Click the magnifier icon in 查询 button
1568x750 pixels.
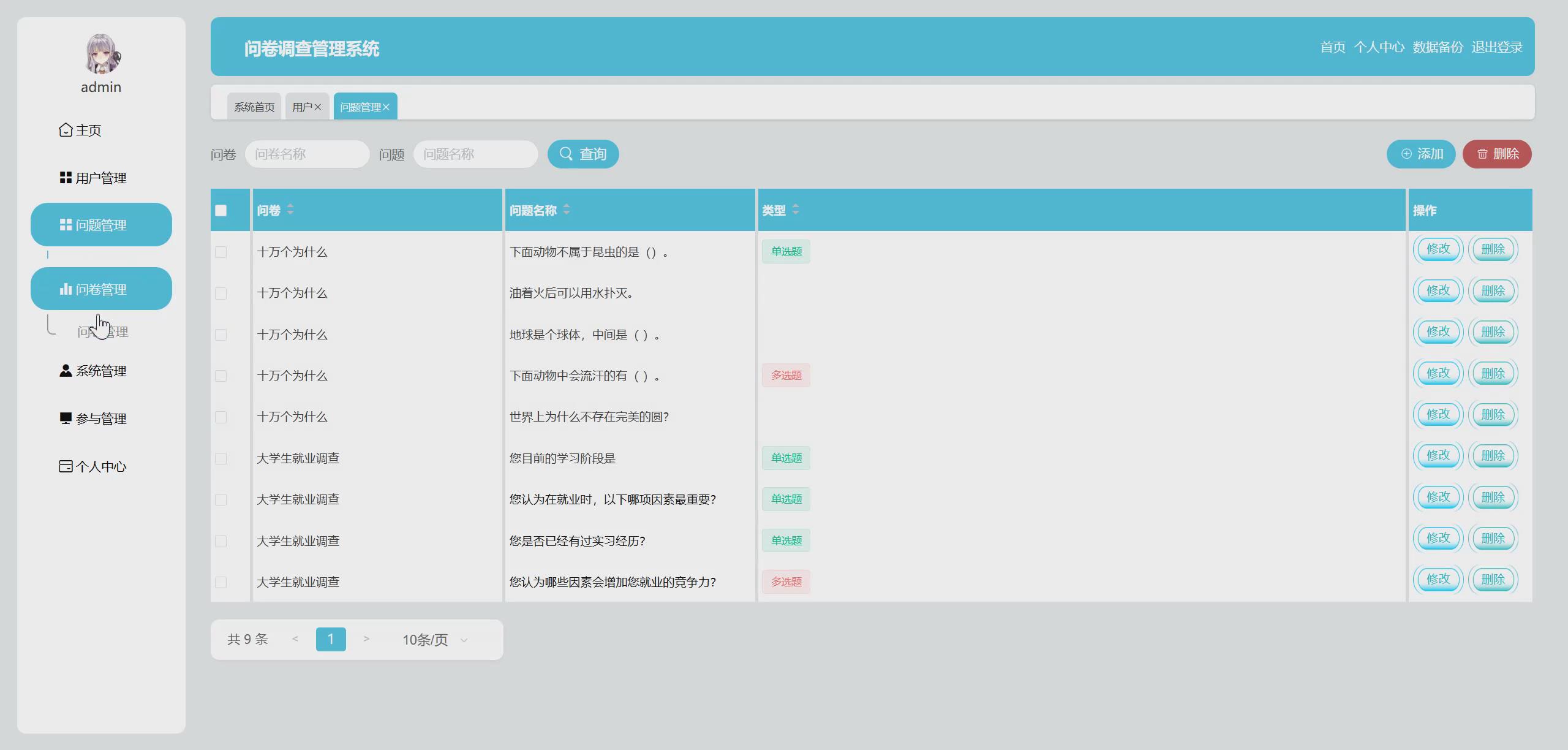point(567,154)
